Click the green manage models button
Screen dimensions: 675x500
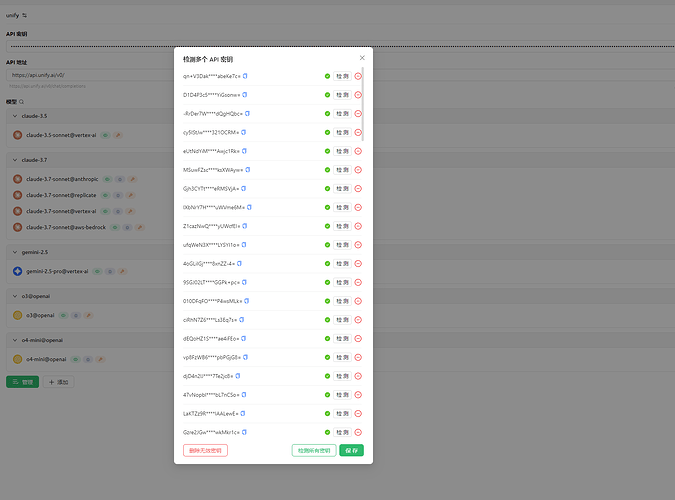(22, 382)
